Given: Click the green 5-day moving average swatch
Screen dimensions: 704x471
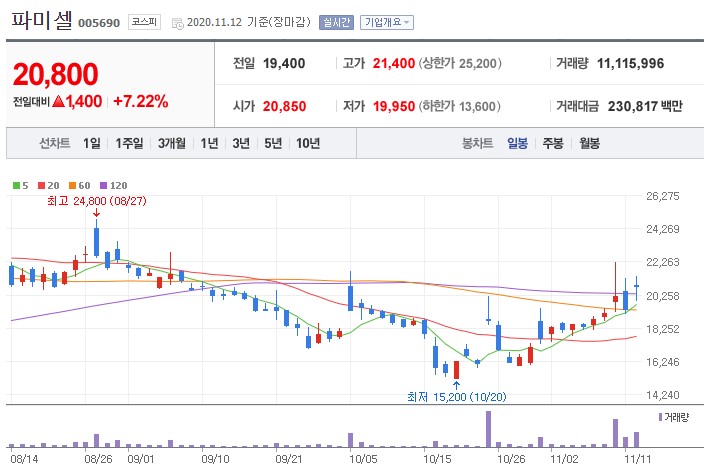Looking at the screenshot, I should 17,185.
